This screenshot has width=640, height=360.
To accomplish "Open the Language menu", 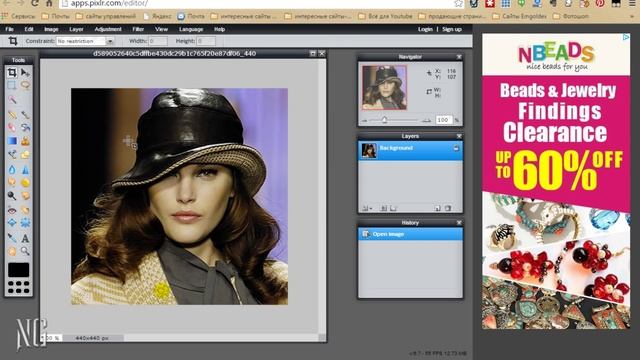I will [x=191, y=29].
